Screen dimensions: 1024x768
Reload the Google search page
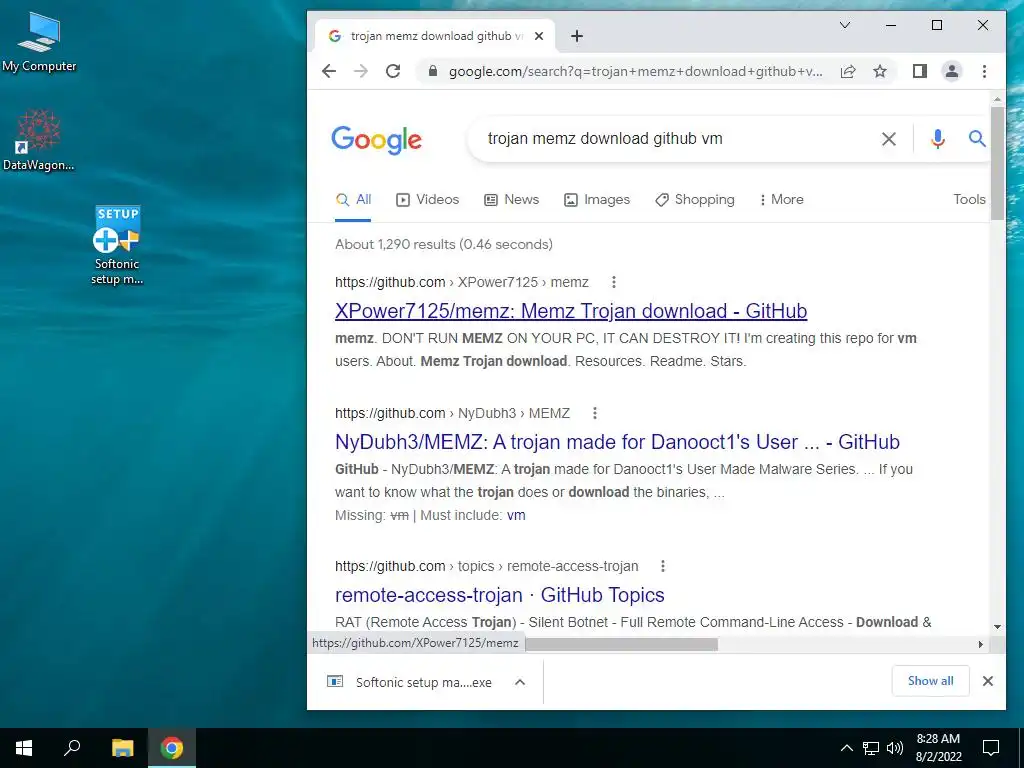[392, 71]
